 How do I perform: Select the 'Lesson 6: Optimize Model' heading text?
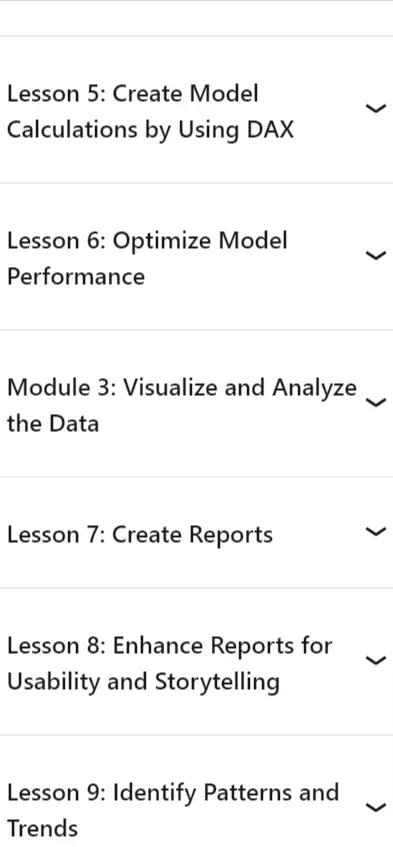pyautogui.click(x=147, y=241)
